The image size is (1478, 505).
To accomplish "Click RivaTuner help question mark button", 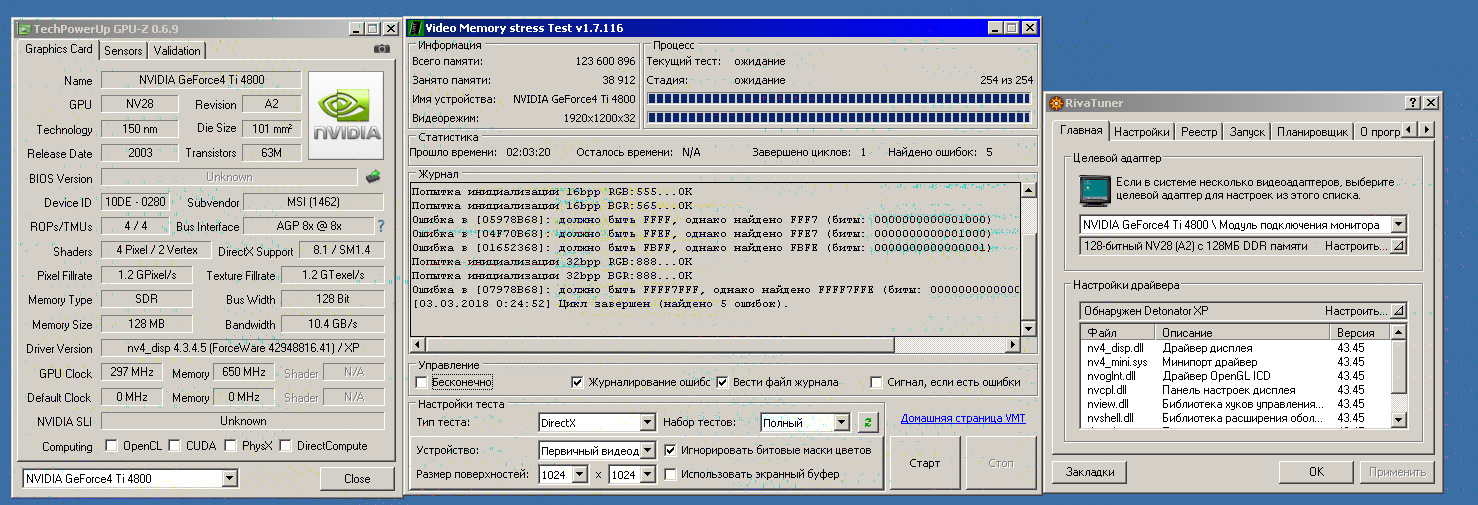I will tap(1412, 103).
